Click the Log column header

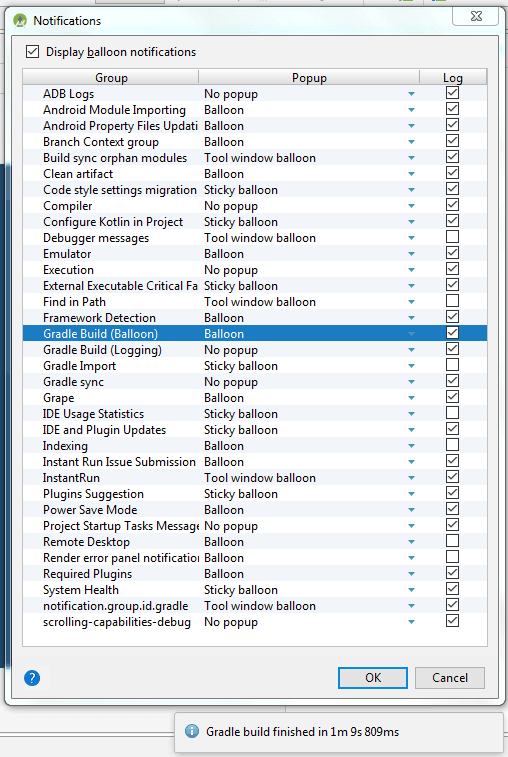(453, 77)
